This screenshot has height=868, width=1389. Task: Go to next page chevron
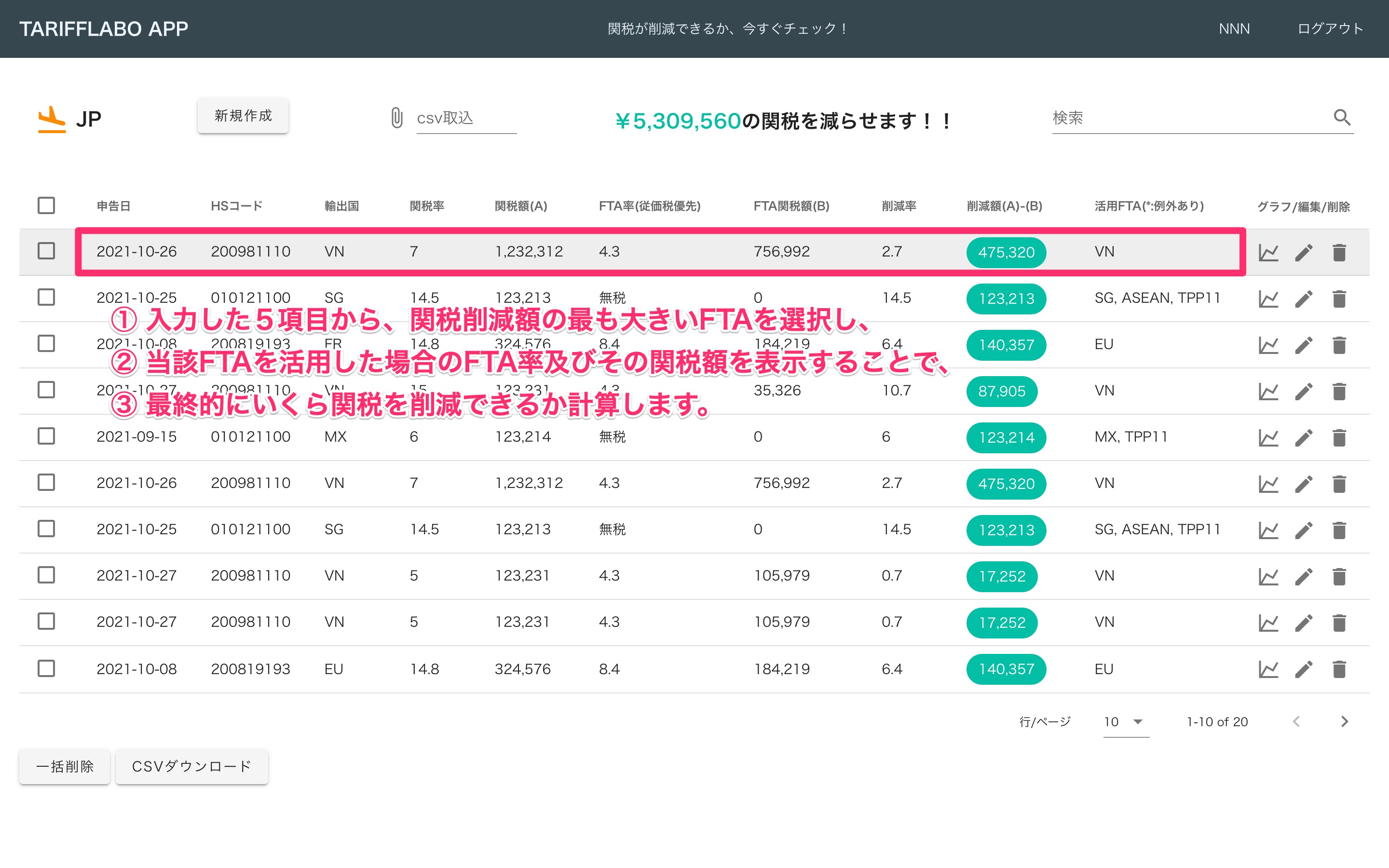tap(1344, 721)
